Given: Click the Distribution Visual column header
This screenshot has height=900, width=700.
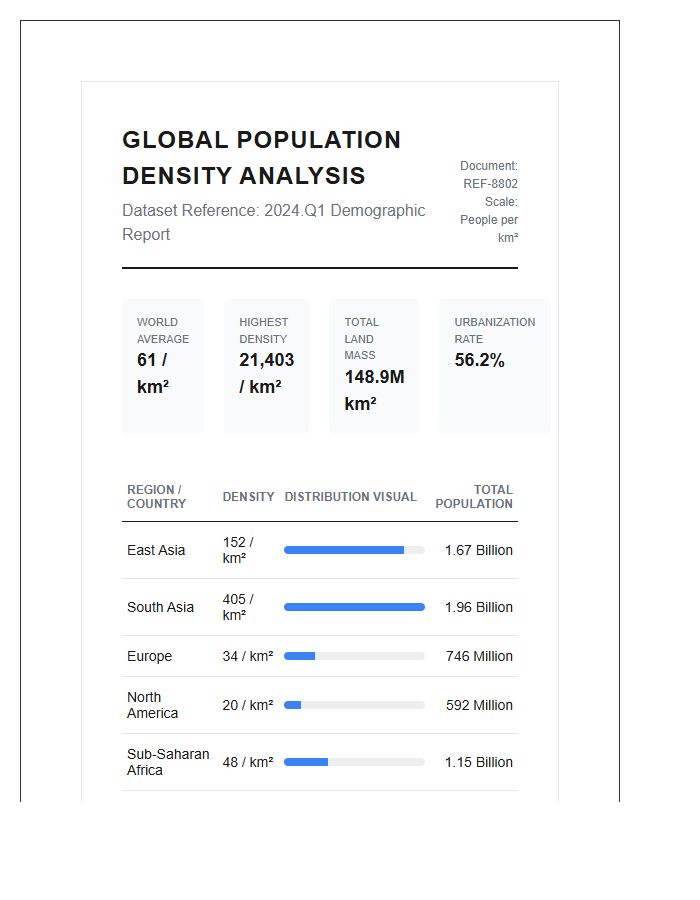Looking at the screenshot, I should [351, 496].
